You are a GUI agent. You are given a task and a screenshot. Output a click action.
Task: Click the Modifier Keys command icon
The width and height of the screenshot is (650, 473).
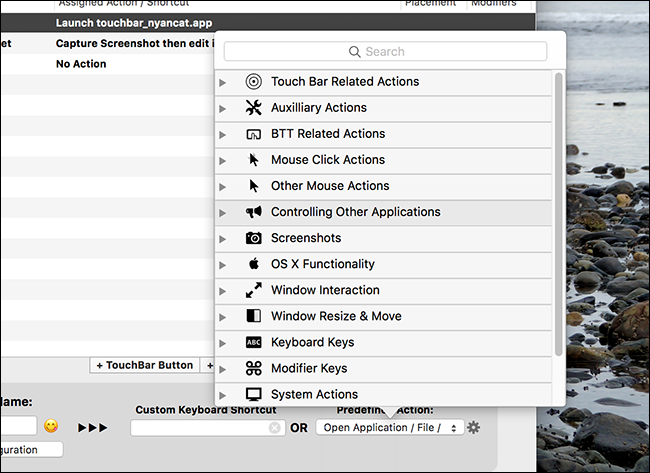pyautogui.click(x=253, y=368)
